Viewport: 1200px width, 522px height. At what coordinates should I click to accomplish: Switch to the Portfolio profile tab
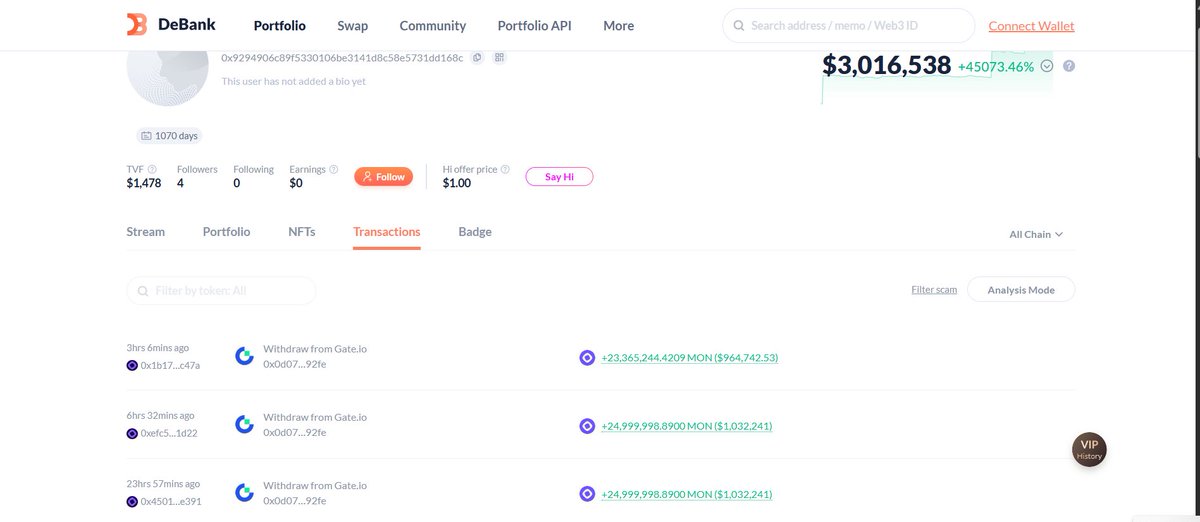tap(227, 231)
